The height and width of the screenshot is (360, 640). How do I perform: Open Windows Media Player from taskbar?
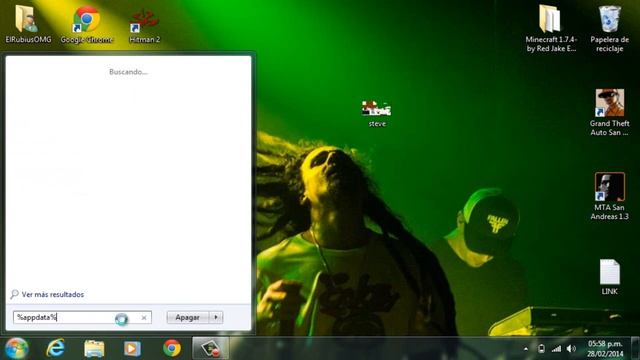click(x=132, y=349)
